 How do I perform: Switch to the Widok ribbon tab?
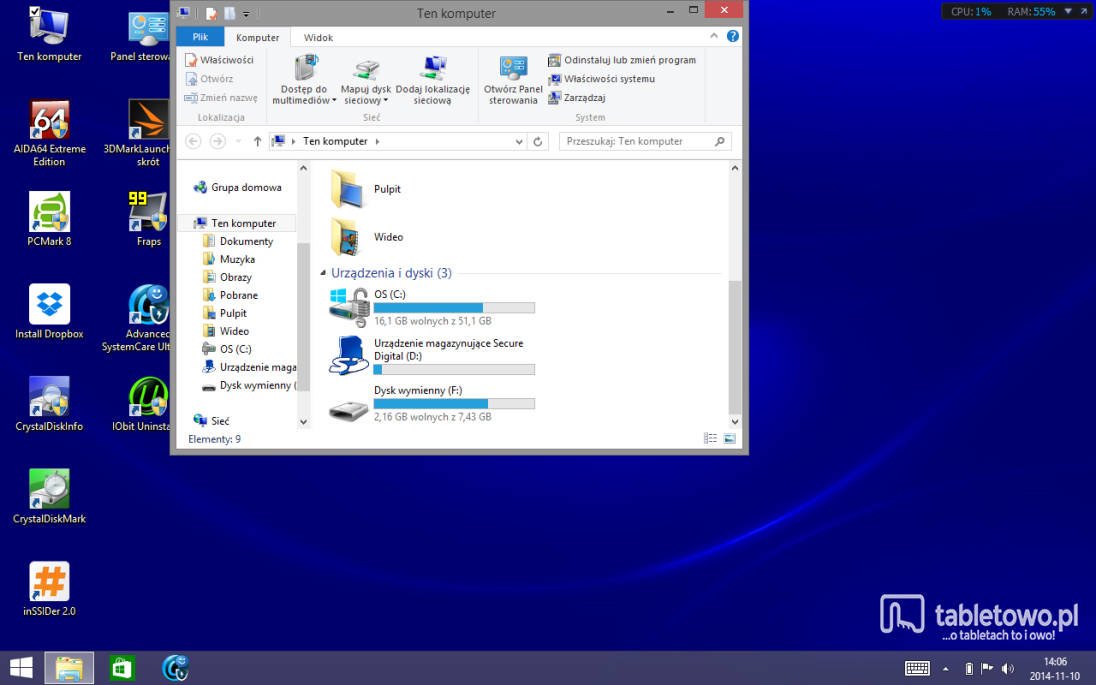pos(318,38)
